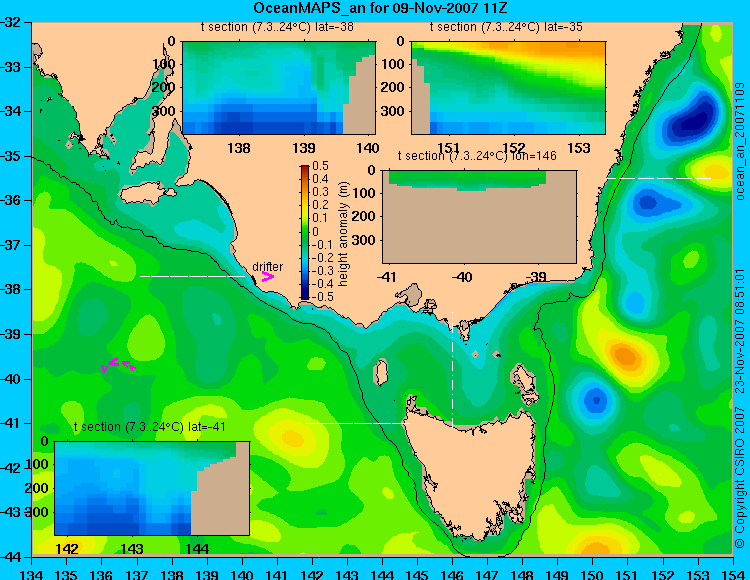Click Kangaroo Island on the map

146,194
